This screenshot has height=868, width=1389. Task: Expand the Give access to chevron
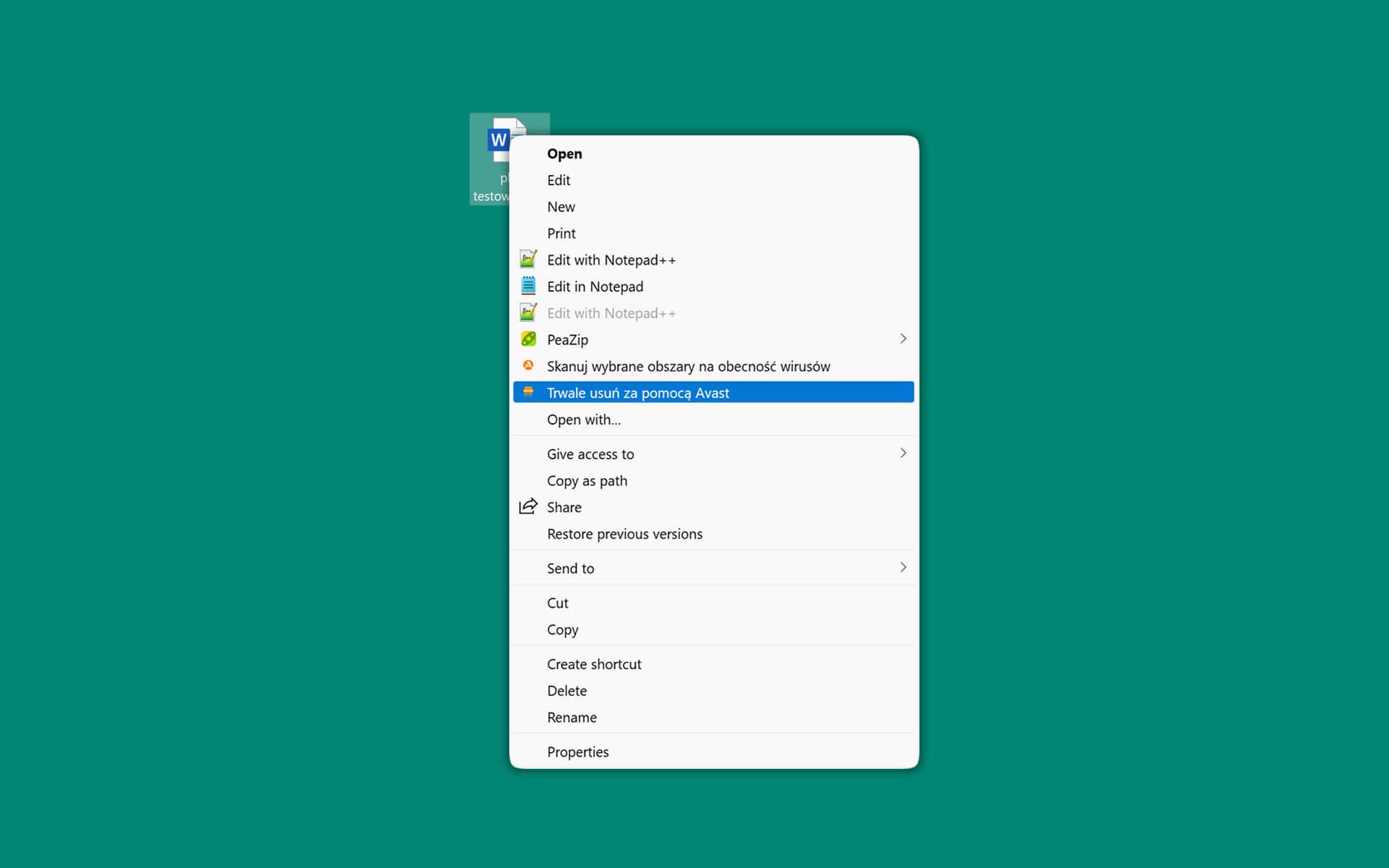[x=902, y=454]
